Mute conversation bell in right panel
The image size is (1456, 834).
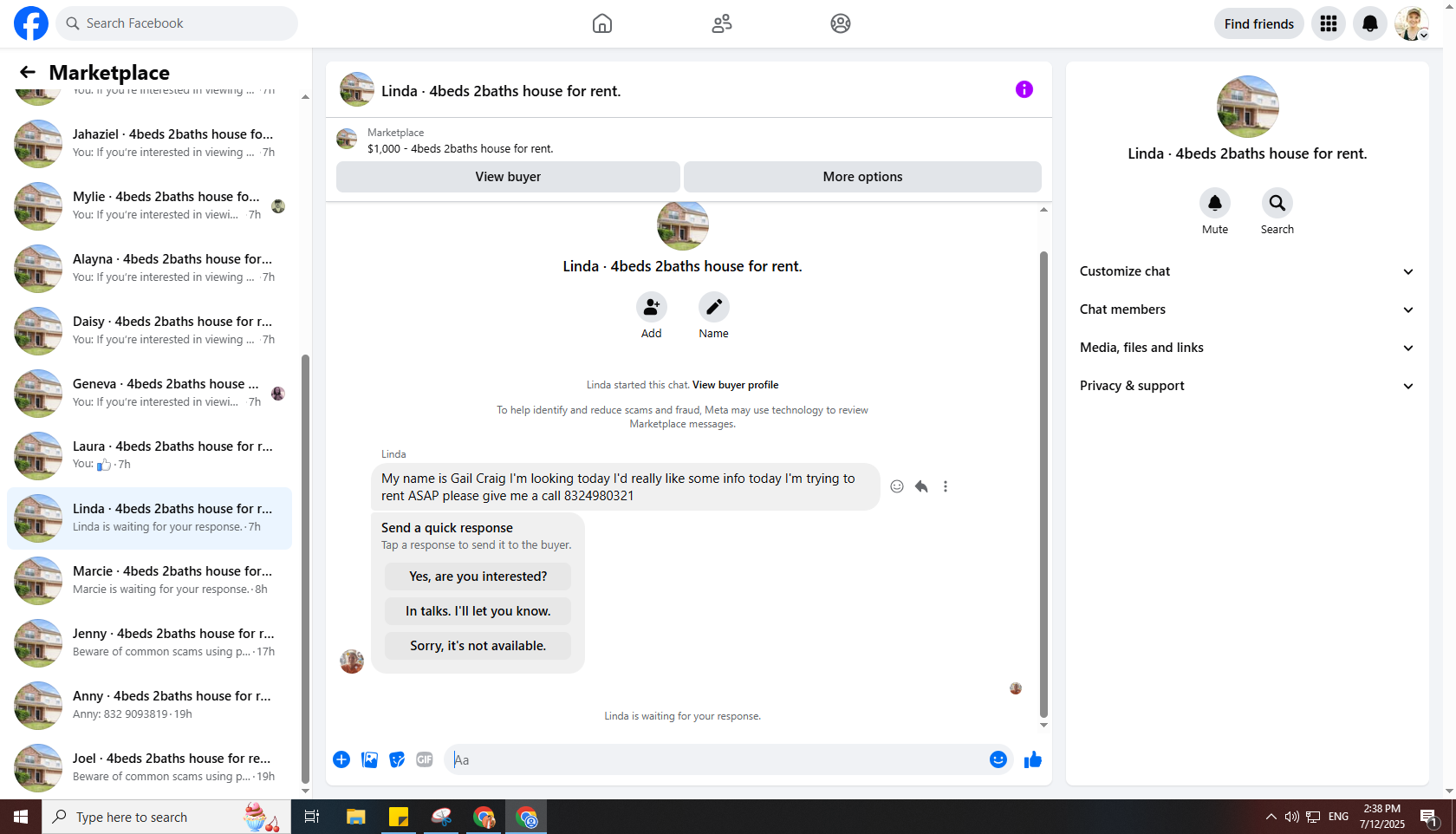click(x=1215, y=203)
